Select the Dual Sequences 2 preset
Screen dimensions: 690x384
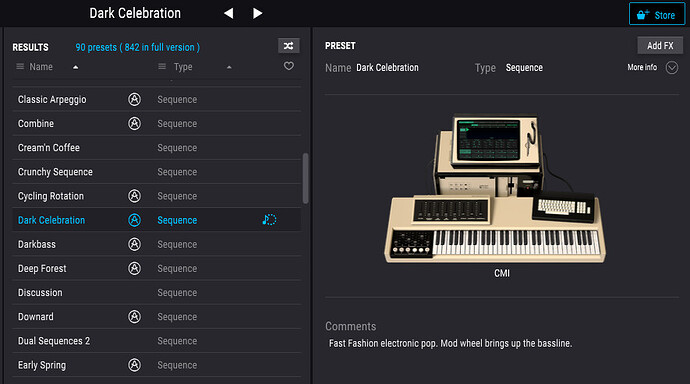[157, 341]
